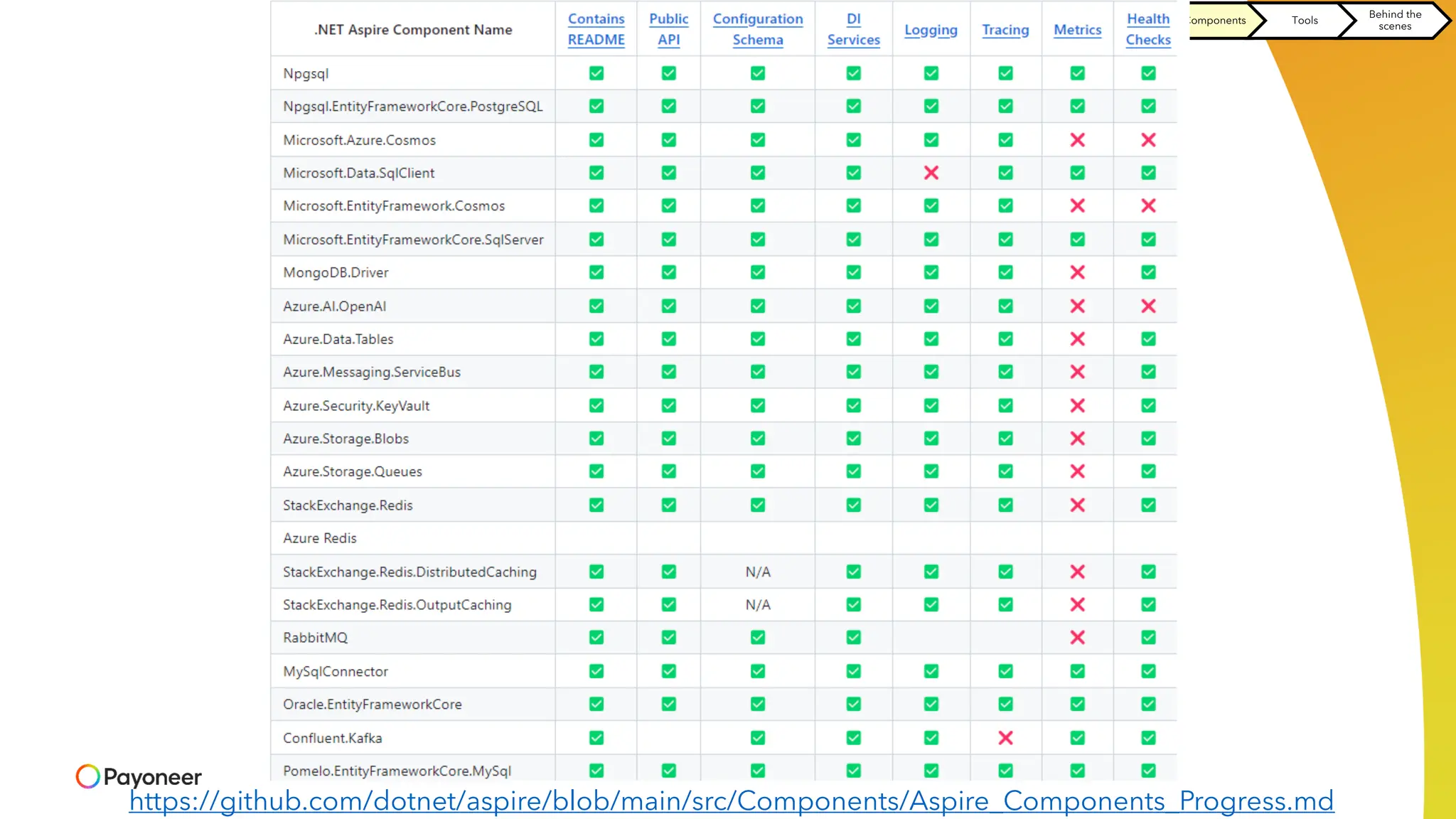Click the Metrics red cross for Microsoft.Azure.Cosmos
The image size is (1456, 819).
point(1077,140)
